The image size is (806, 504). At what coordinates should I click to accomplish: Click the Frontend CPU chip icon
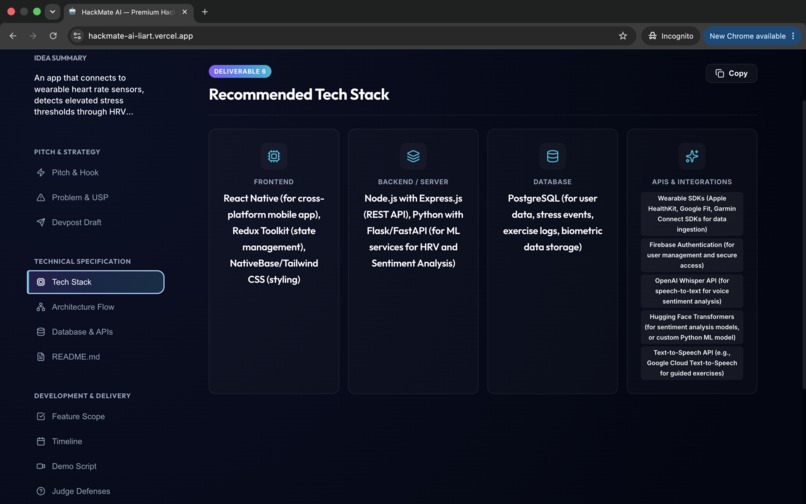pos(274,156)
